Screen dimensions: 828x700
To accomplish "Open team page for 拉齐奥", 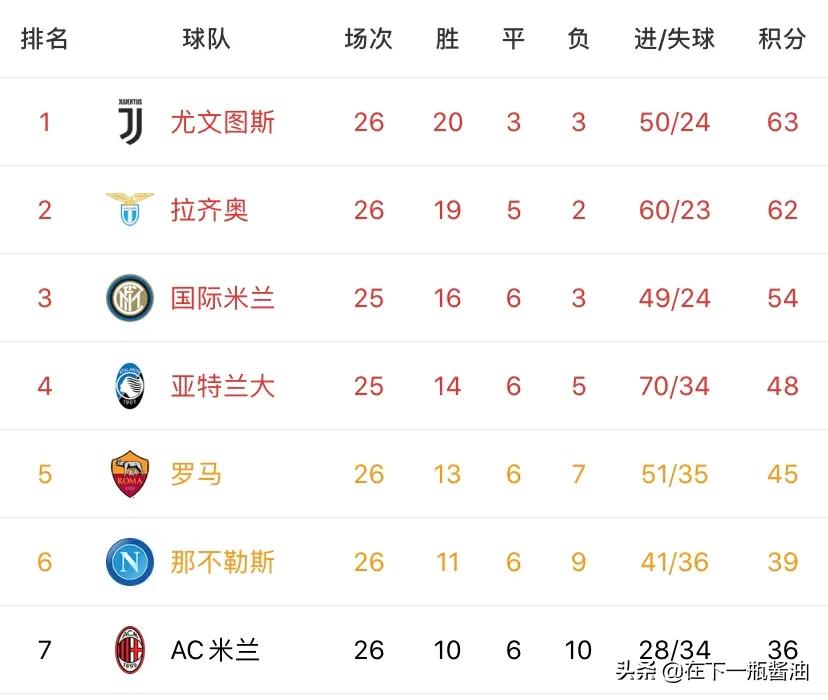I will point(209,210).
